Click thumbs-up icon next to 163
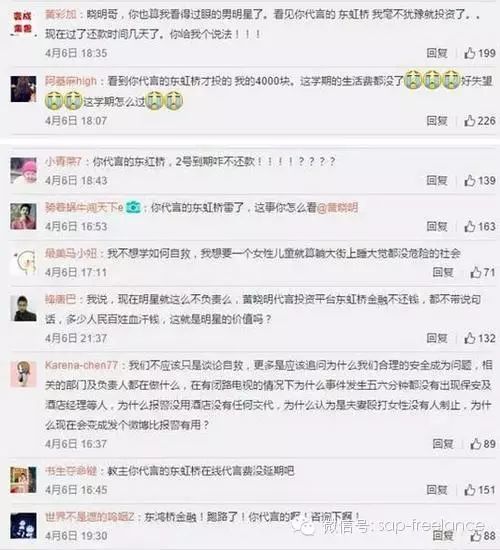This screenshot has height=550, width=500. point(470,227)
